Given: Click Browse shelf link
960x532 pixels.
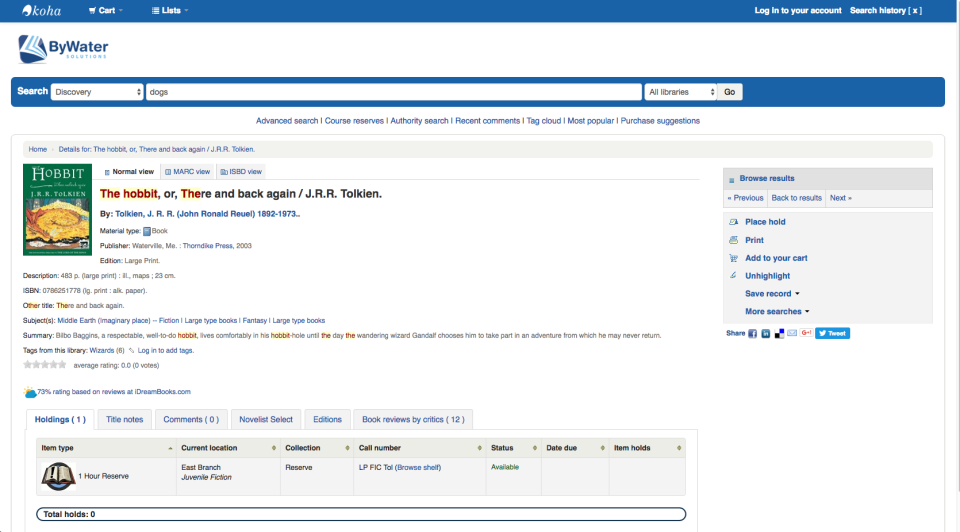Looking at the screenshot, I should [x=418, y=468].
